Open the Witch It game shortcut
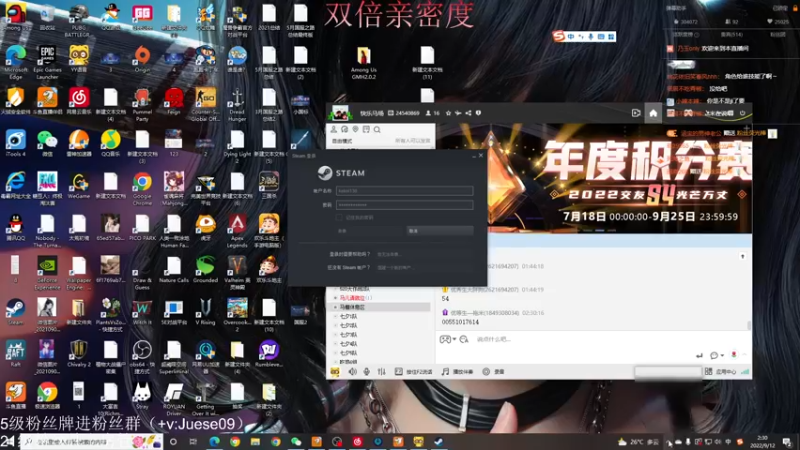The width and height of the screenshot is (800, 450). 142,312
